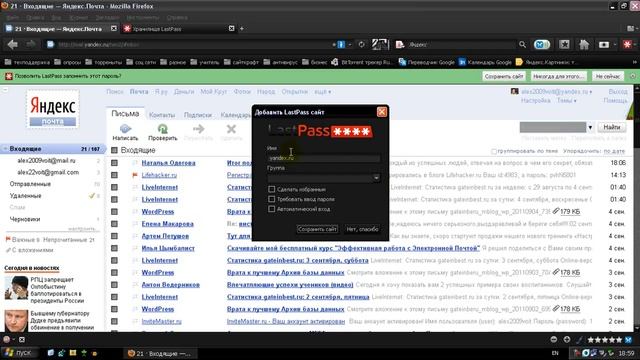Click zoom in plus icon in status bar

[567, 340]
